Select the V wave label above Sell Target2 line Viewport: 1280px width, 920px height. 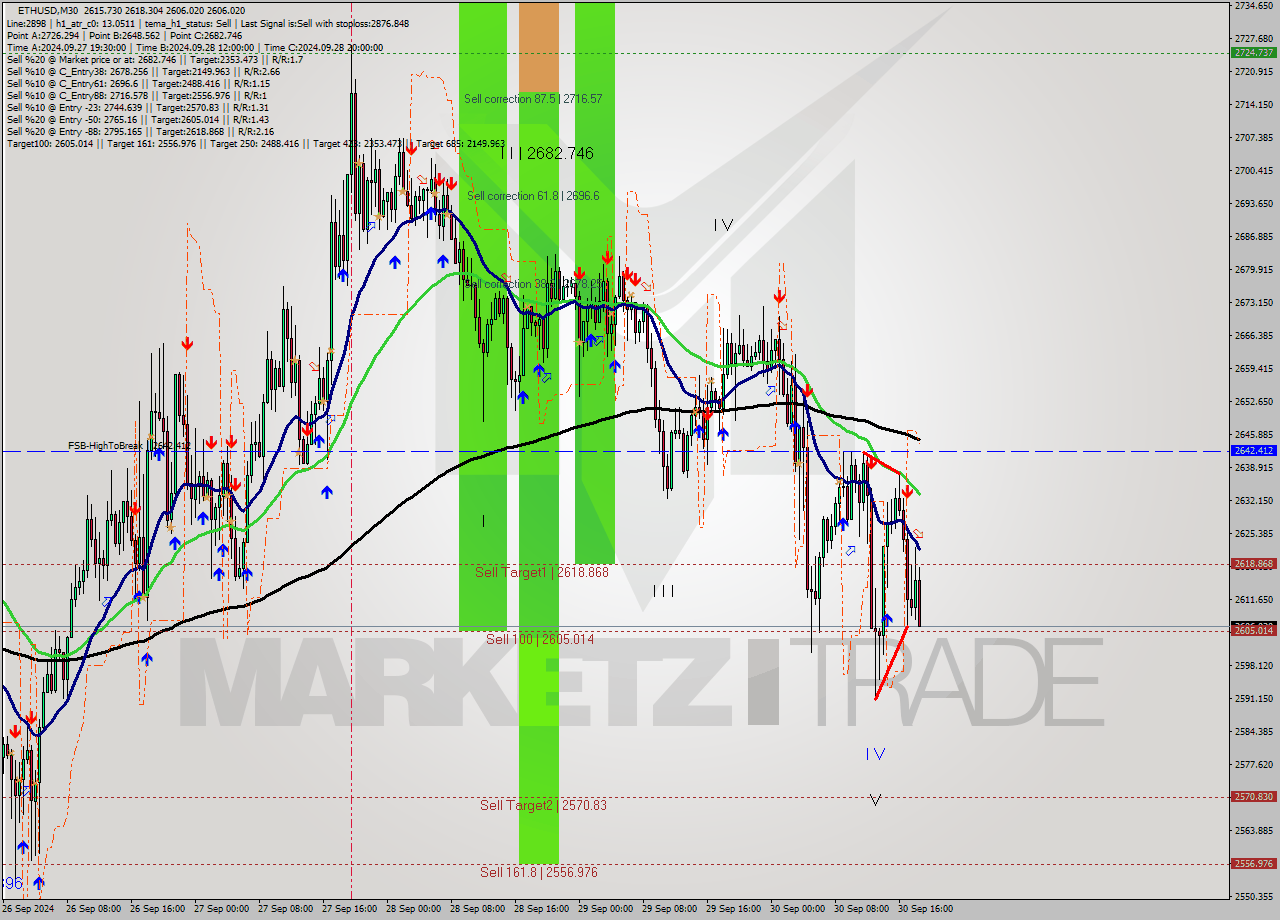tap(875, 800)
